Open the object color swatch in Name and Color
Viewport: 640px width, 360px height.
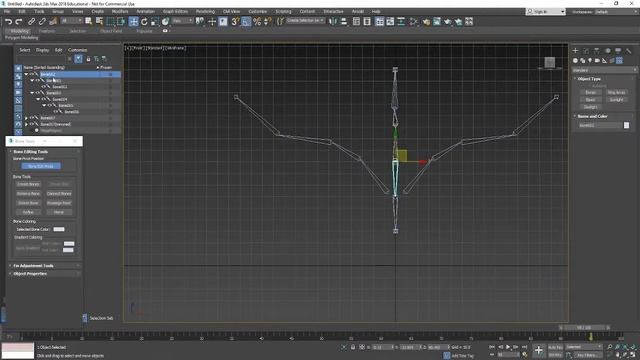tap(627, 126)
